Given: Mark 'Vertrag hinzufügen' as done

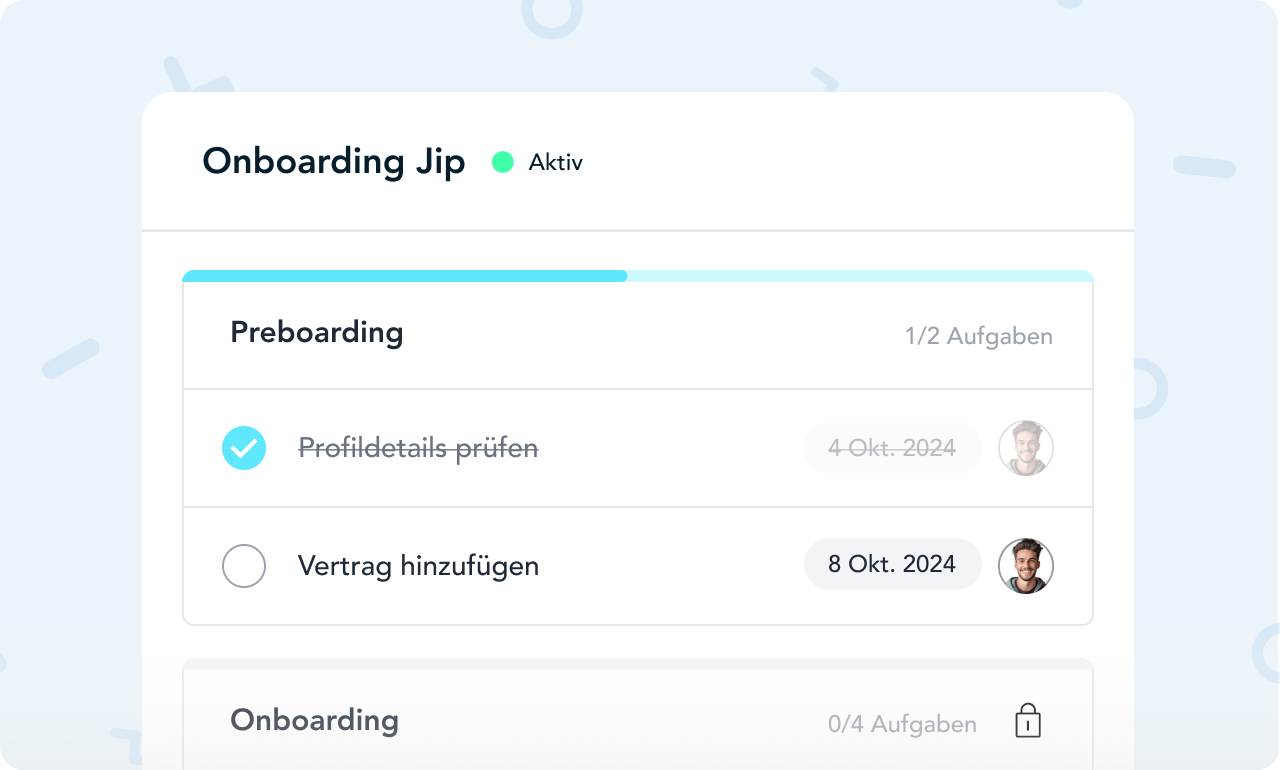Looking at the screenshot, I should [x=244, y=566].
